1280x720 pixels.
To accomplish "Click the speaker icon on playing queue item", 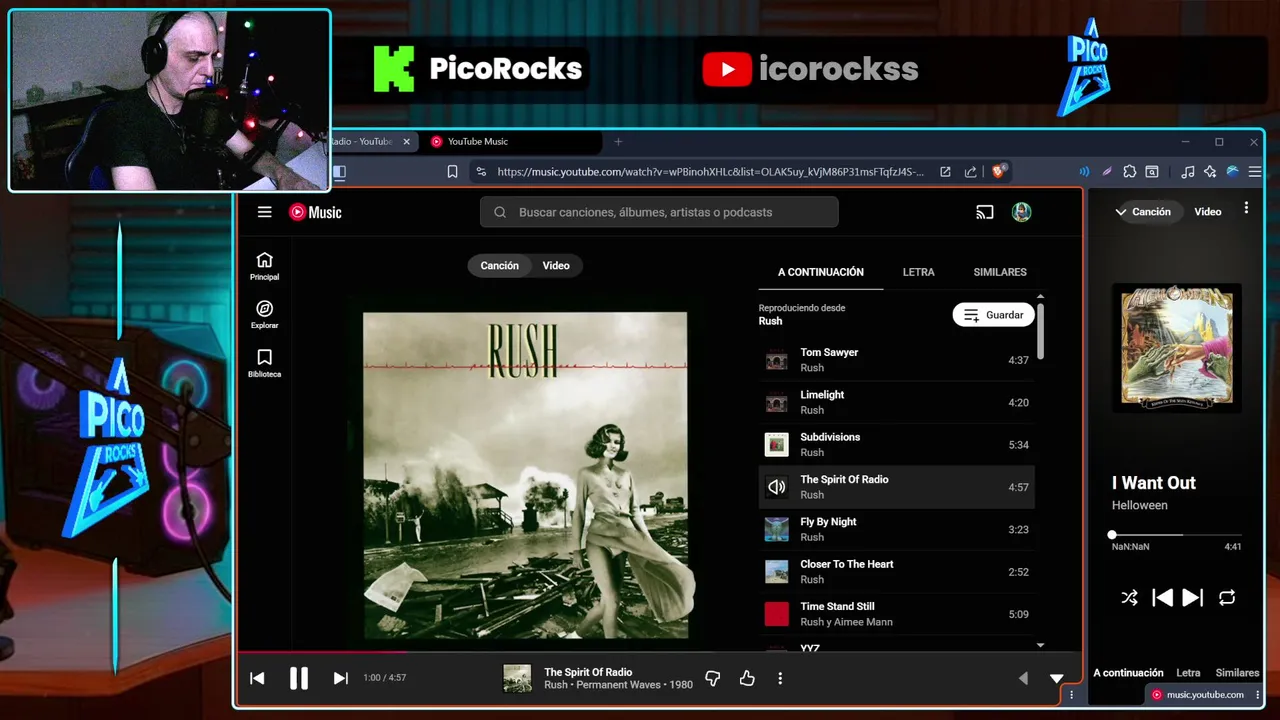I will point(776,487).
